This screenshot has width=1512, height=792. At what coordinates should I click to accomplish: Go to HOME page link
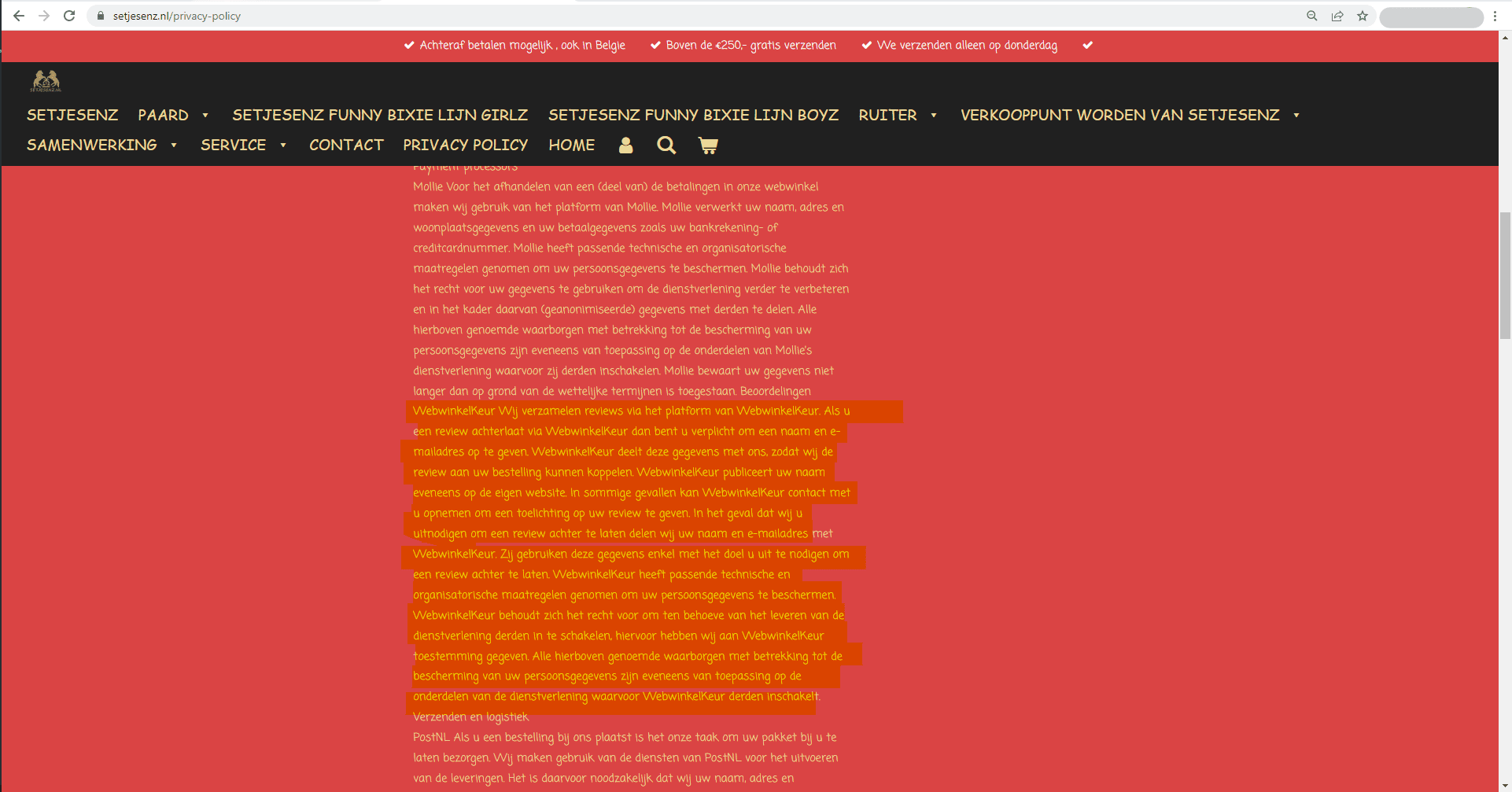(x=571, y=146)
